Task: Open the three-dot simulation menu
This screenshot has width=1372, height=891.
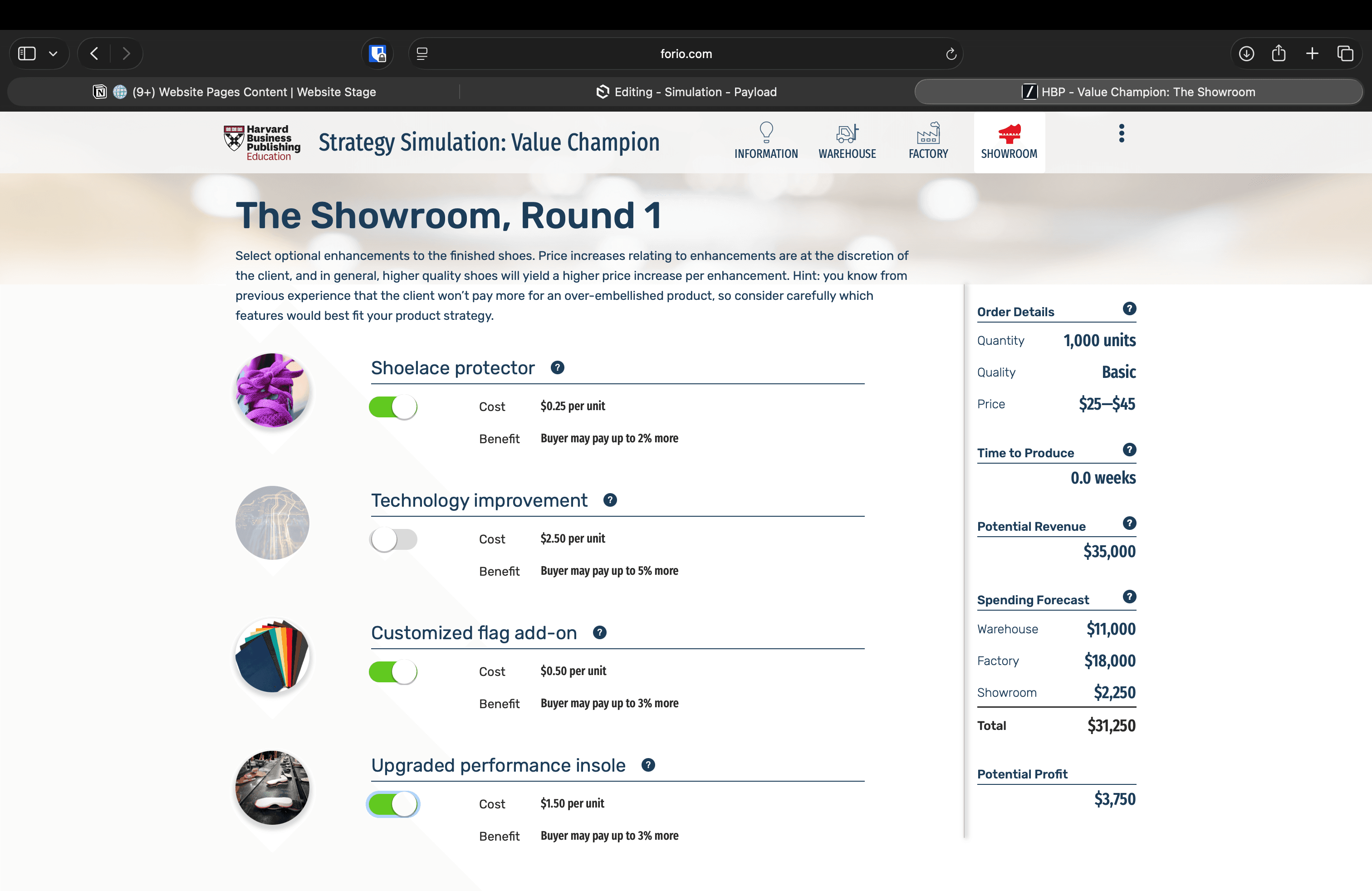Action: coord(1121,134)
